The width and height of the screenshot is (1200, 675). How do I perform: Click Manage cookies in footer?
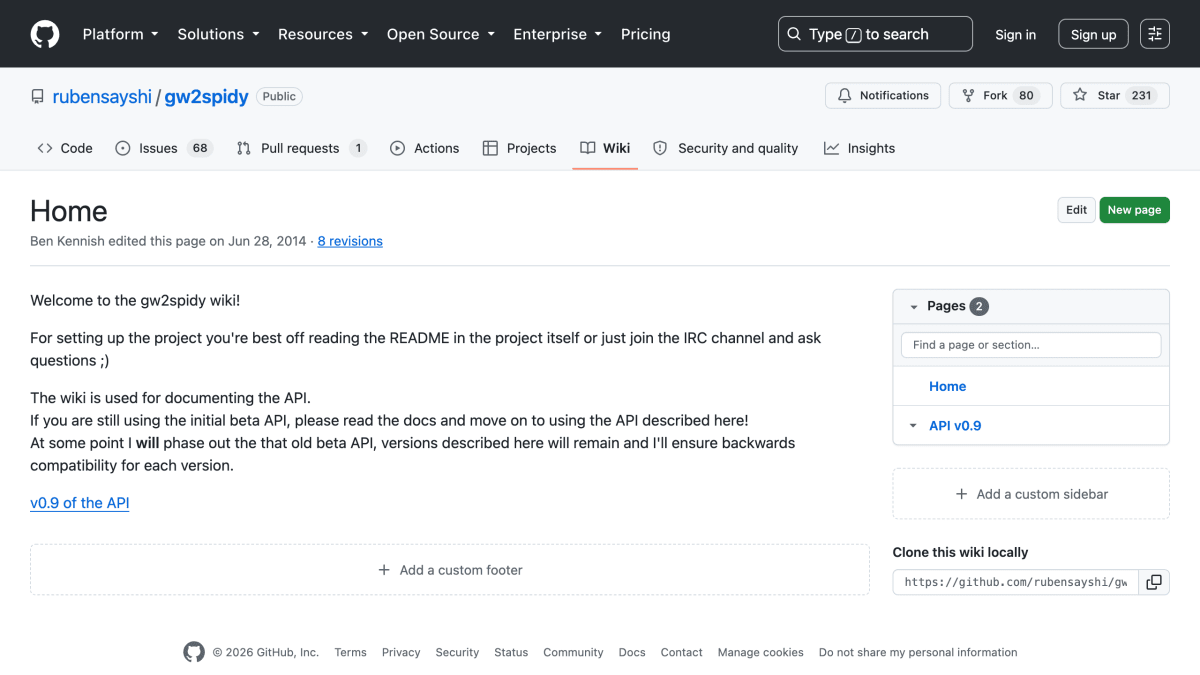[760, 652]
